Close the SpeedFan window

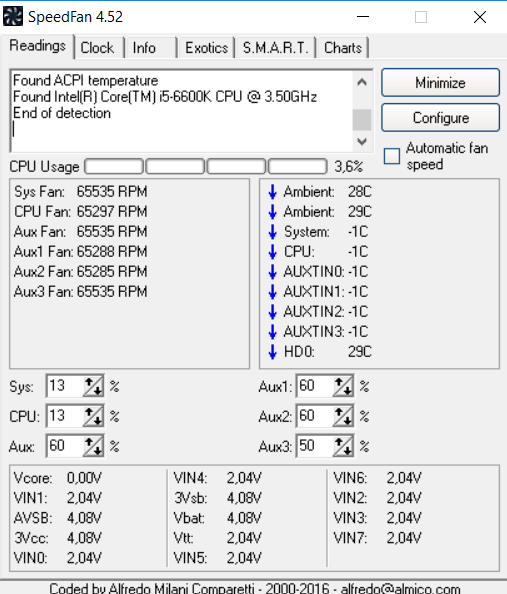[x=480, y=17]
